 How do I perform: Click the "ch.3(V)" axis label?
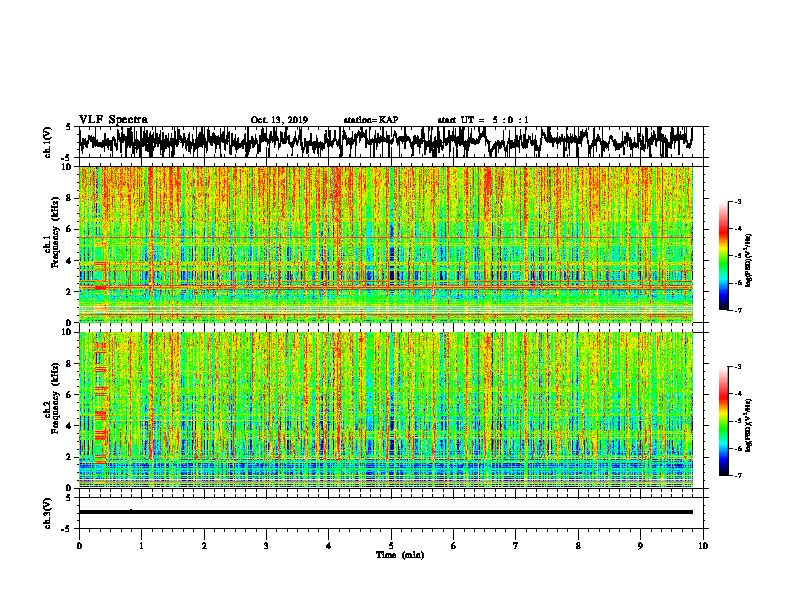coord(47,513)
